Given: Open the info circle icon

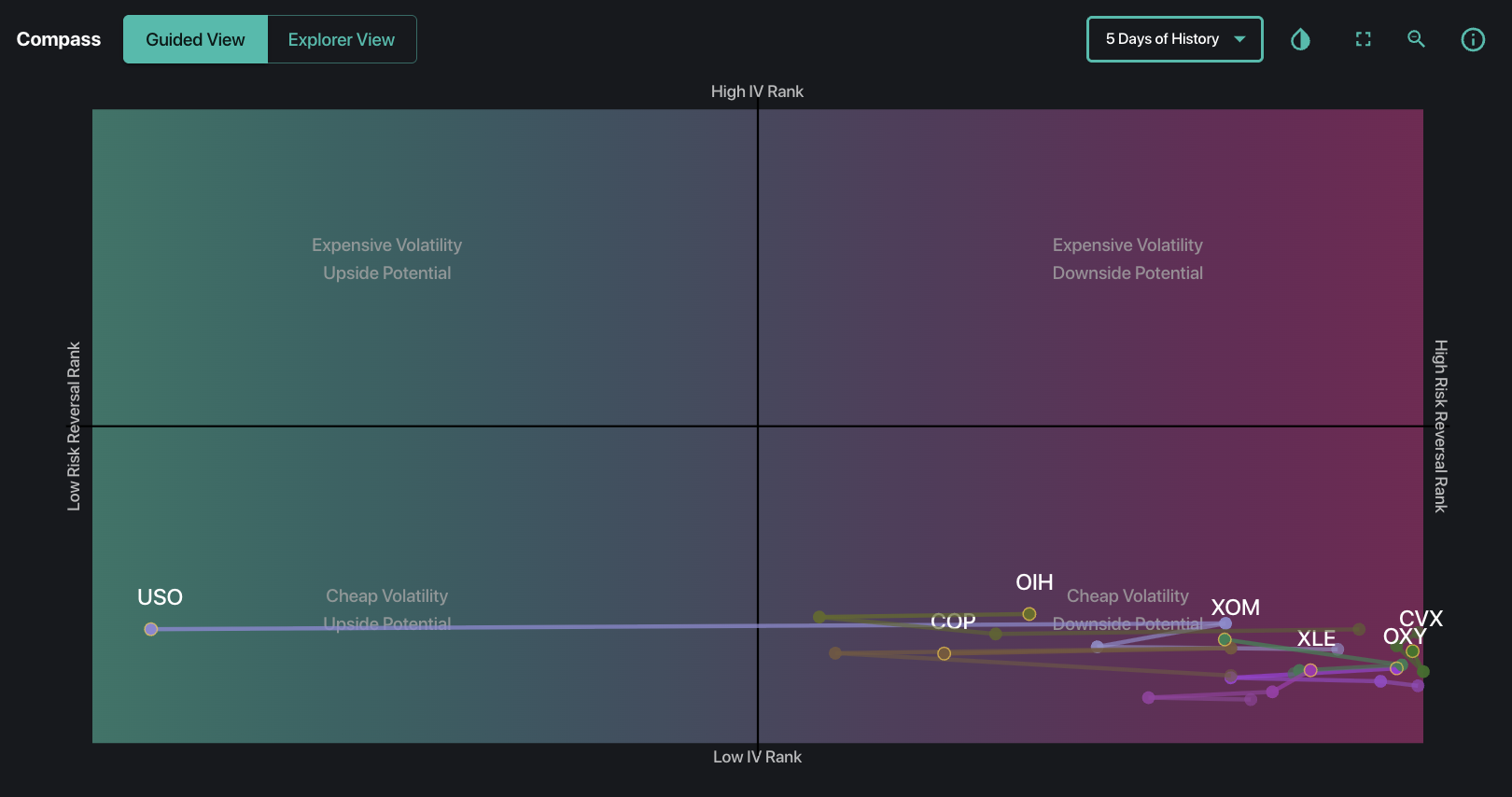Looking at the screenshot, I should point(1472,39).
